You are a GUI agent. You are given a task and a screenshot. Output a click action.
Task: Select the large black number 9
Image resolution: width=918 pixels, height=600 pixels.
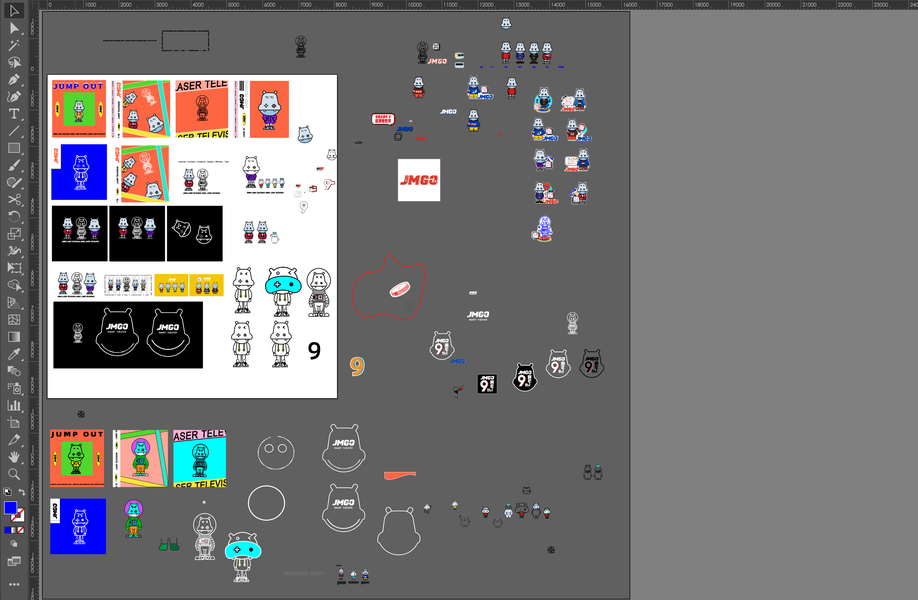(x=314, y=351)
